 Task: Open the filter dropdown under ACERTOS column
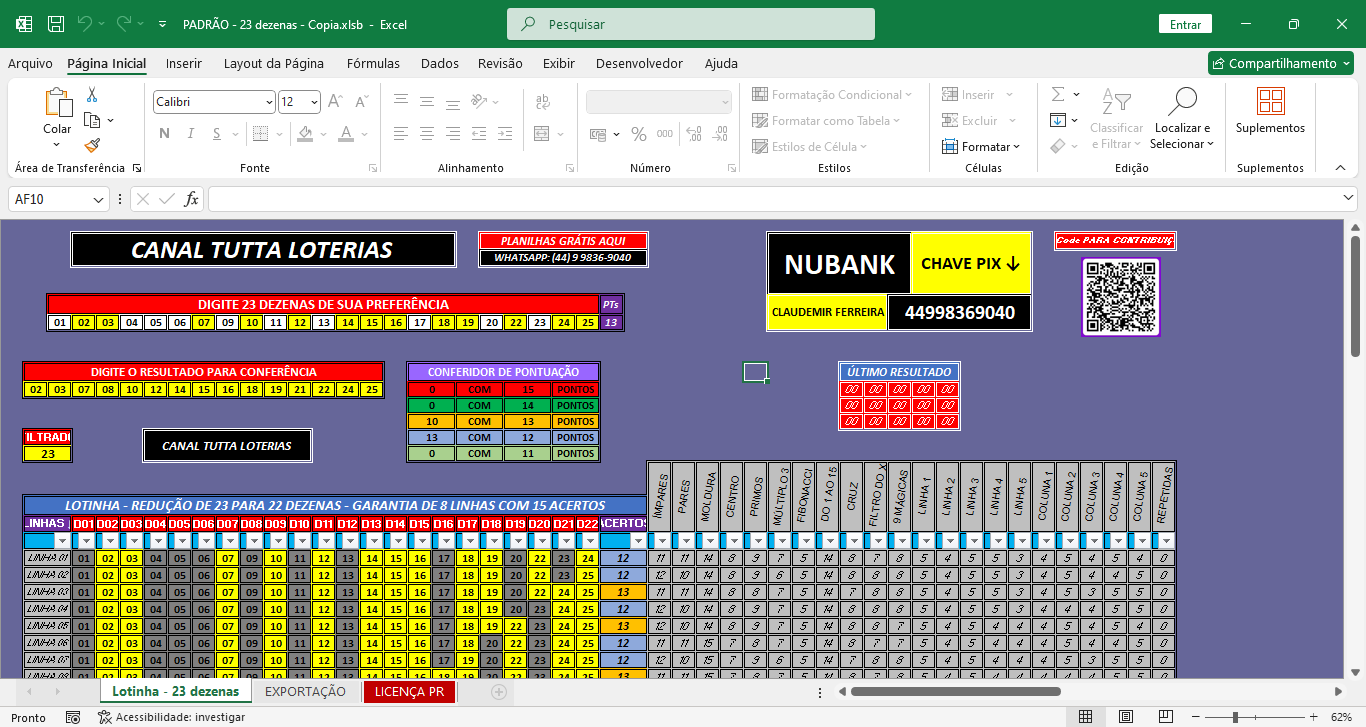[x=638, y=541]
